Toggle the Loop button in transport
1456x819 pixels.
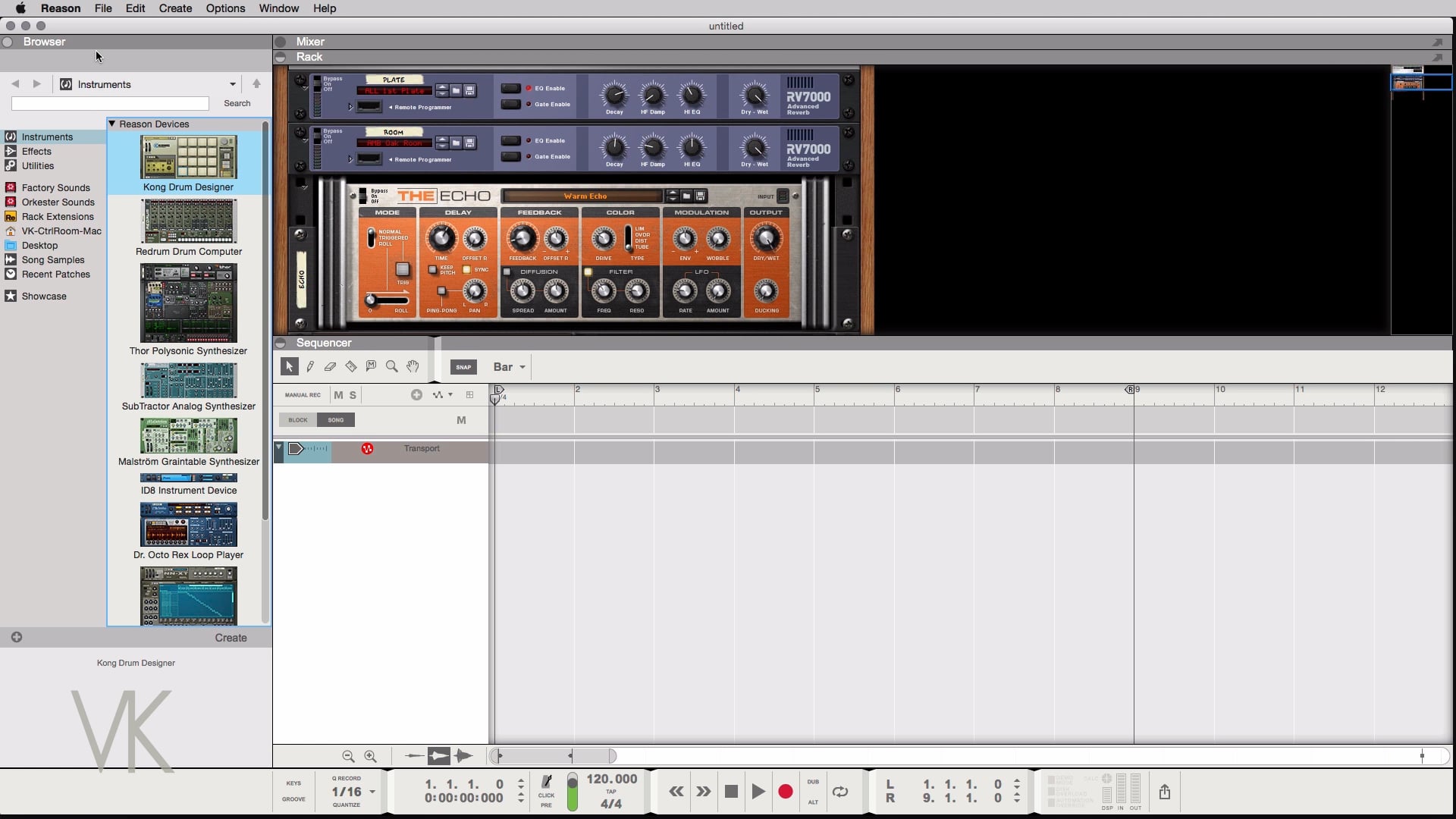coord(840,792)
